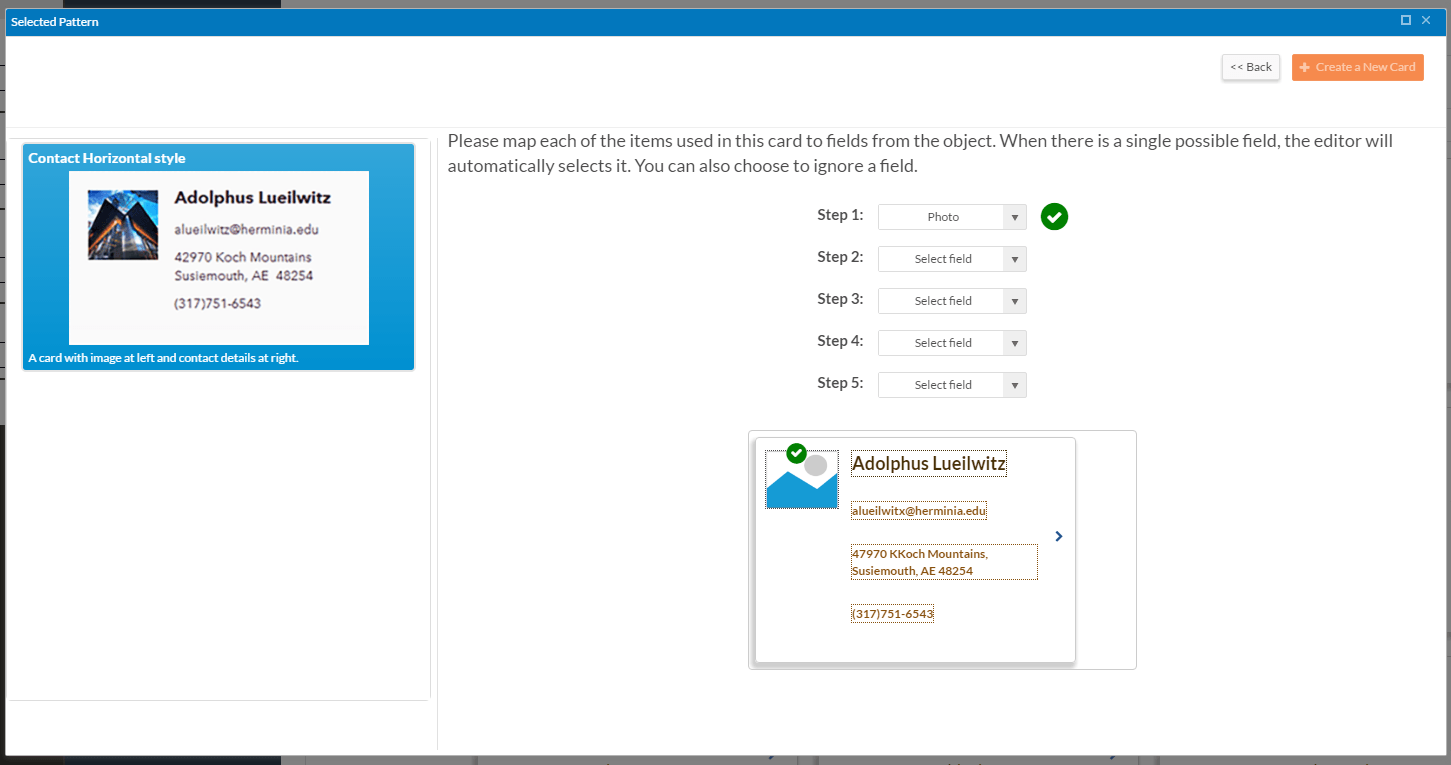Open the Step 2 Select field dropdown
1451x765 pixels.
[951, 259]
